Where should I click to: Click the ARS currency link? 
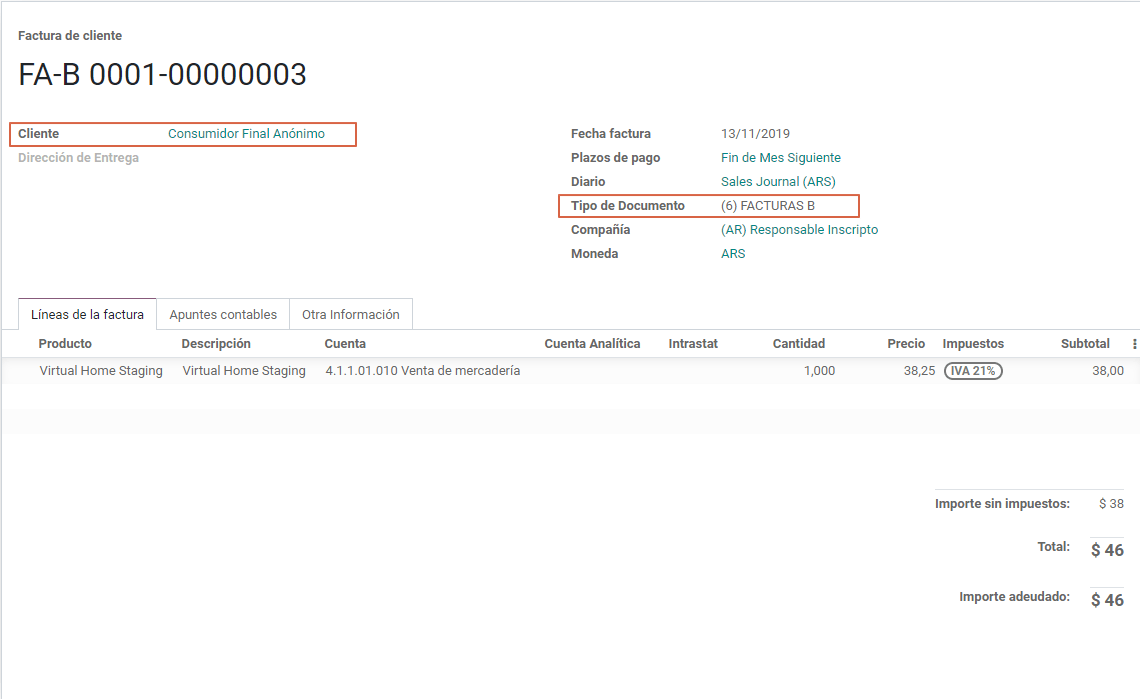point(733,254)
